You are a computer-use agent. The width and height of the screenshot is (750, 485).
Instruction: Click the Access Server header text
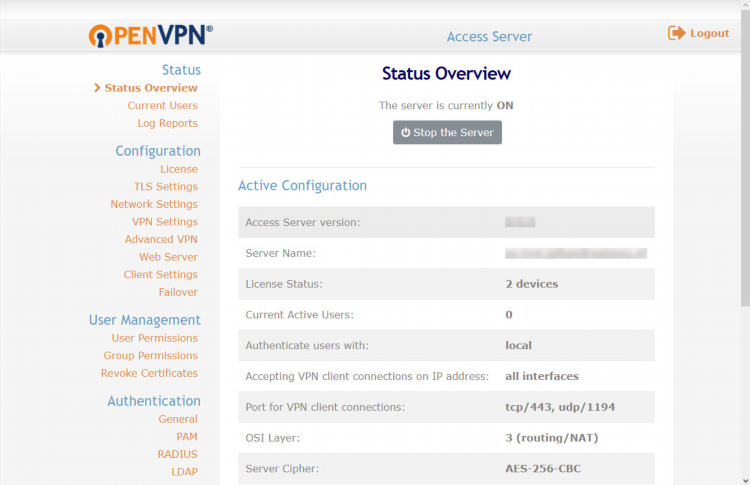click(489, 37)
